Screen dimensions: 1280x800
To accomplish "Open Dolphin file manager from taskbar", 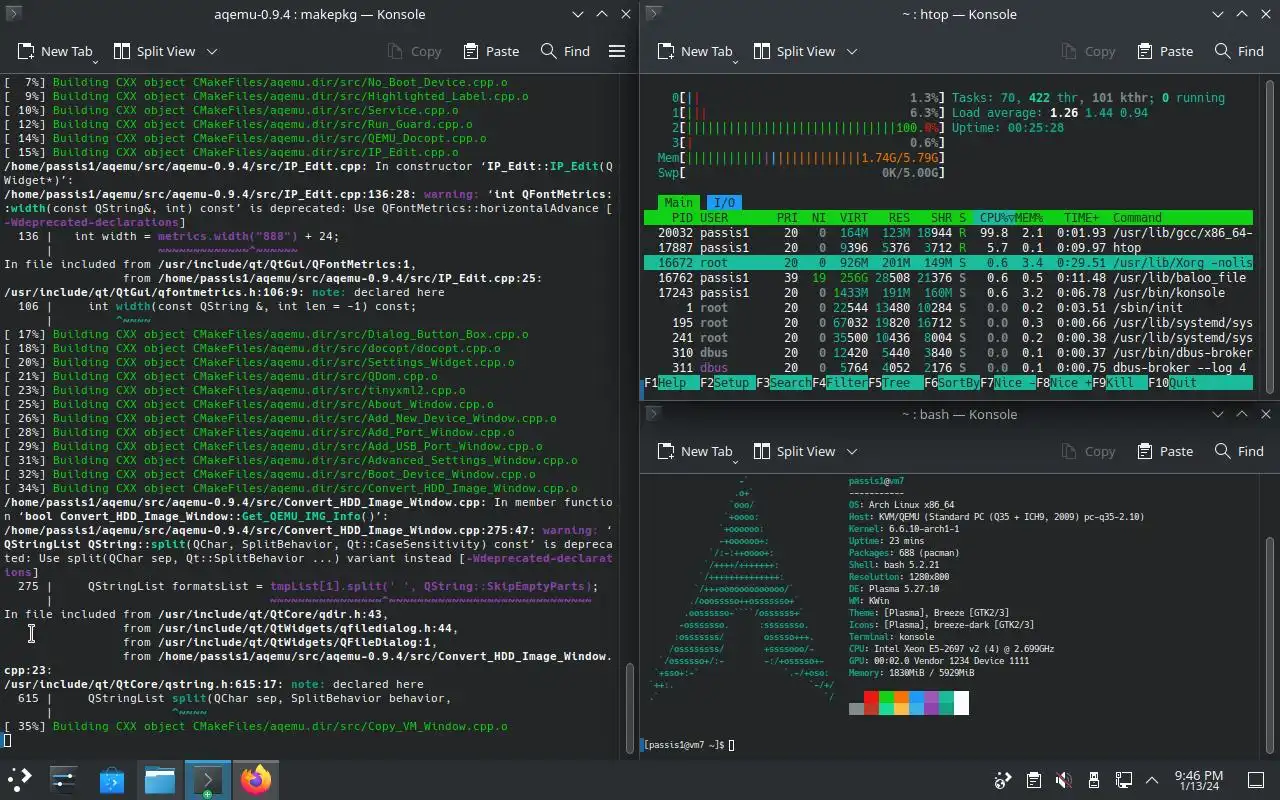I will point(160,779).
